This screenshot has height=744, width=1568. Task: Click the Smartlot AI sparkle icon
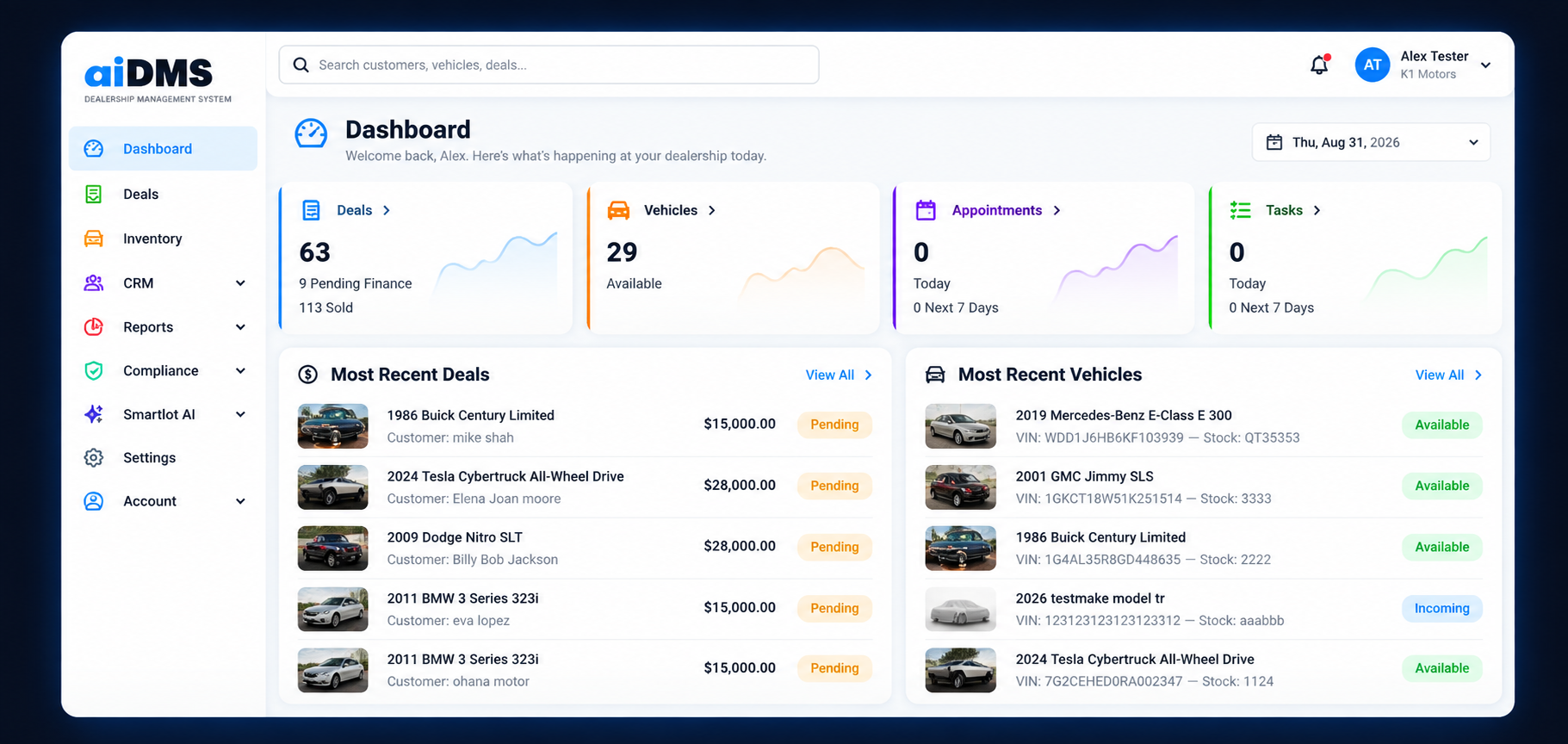coord(94,414)
